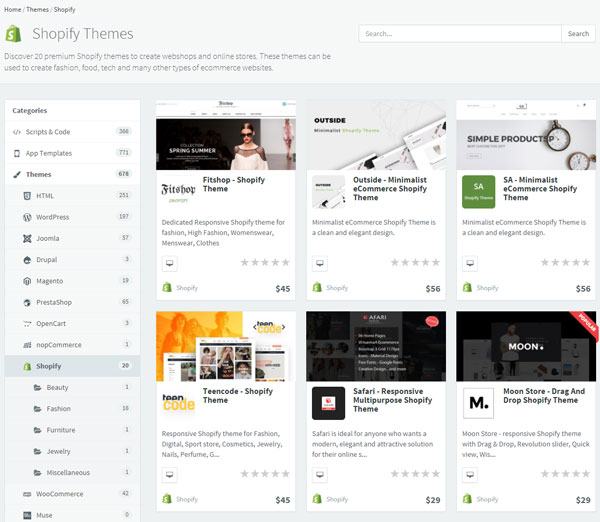Click the M. logo on Moon Store card
The width and height of the screenshot is (600, 522).
click(478, 403)
